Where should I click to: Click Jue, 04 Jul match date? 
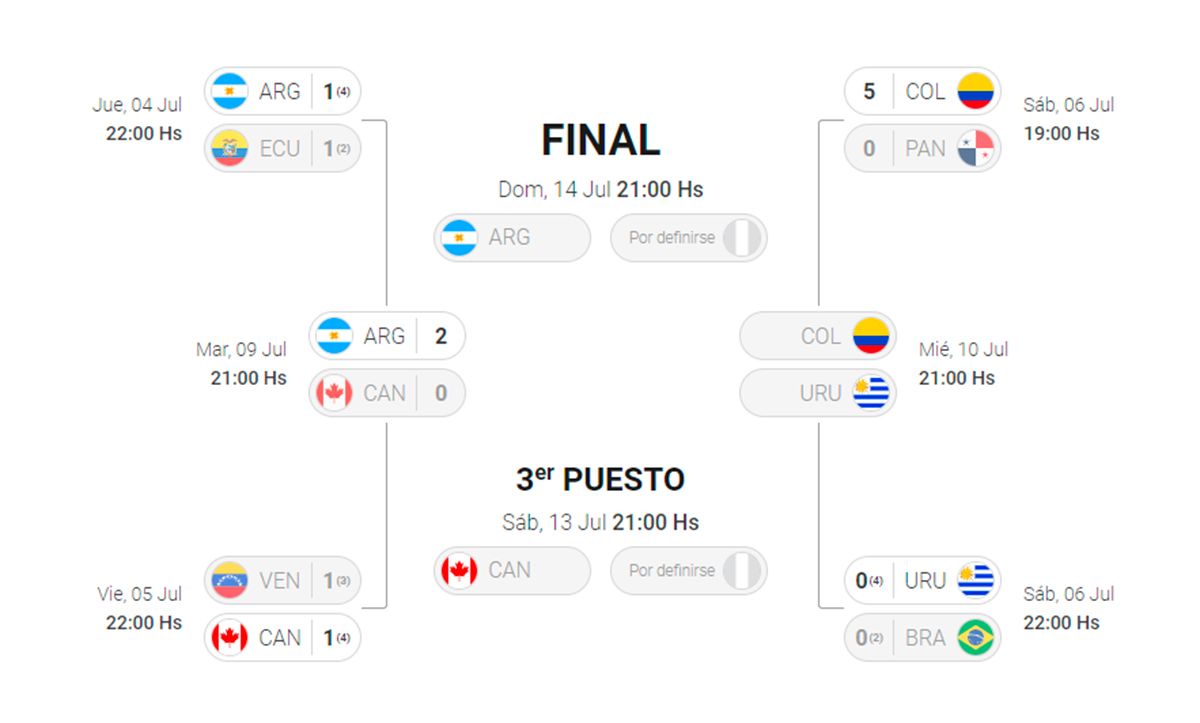tap(137, 105)
